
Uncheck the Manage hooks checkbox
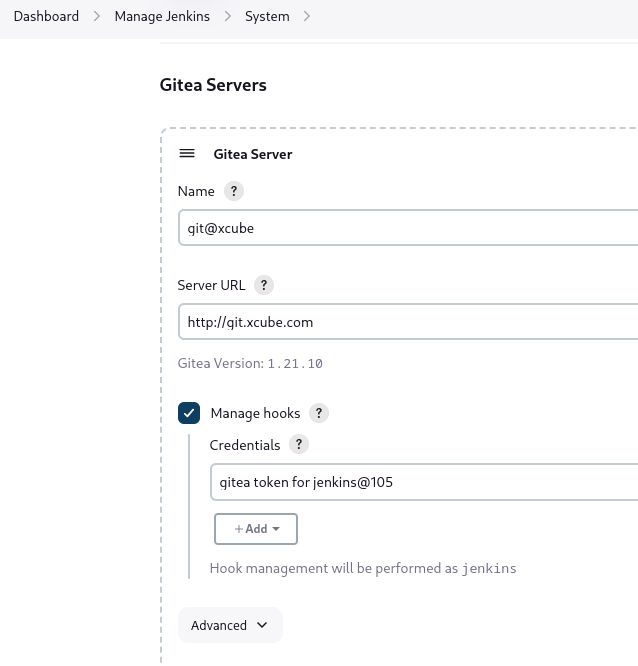point(189,413)
